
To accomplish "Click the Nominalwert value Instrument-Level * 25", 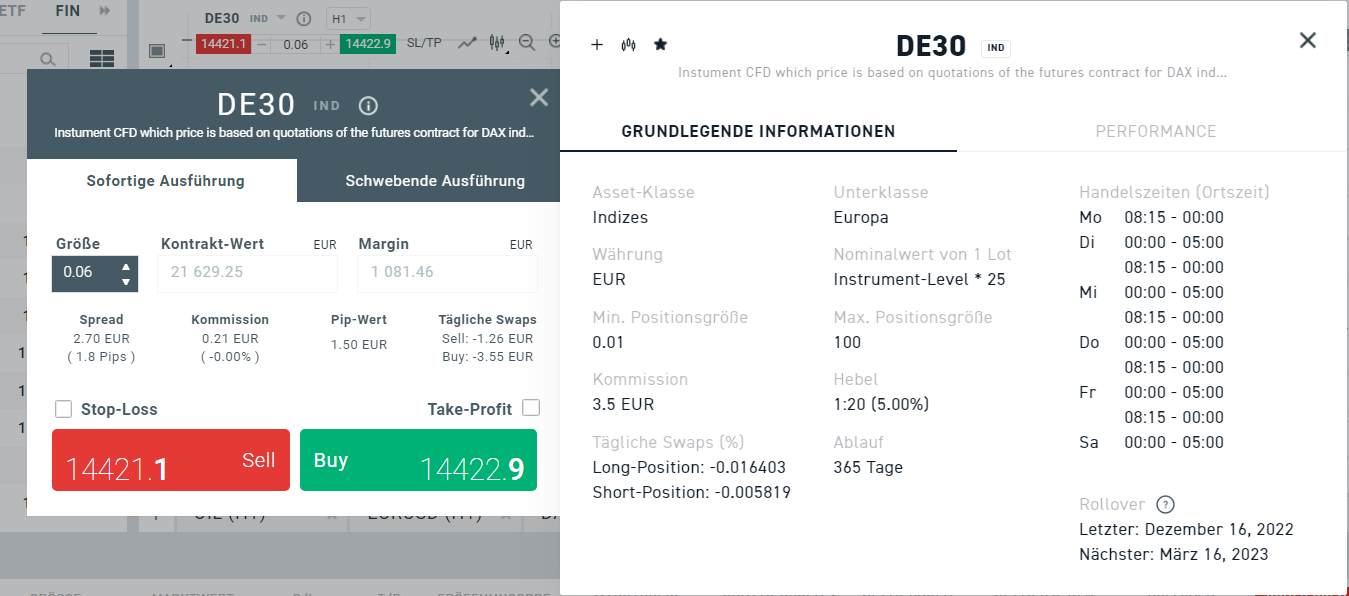I will click(x=919, y=280).
